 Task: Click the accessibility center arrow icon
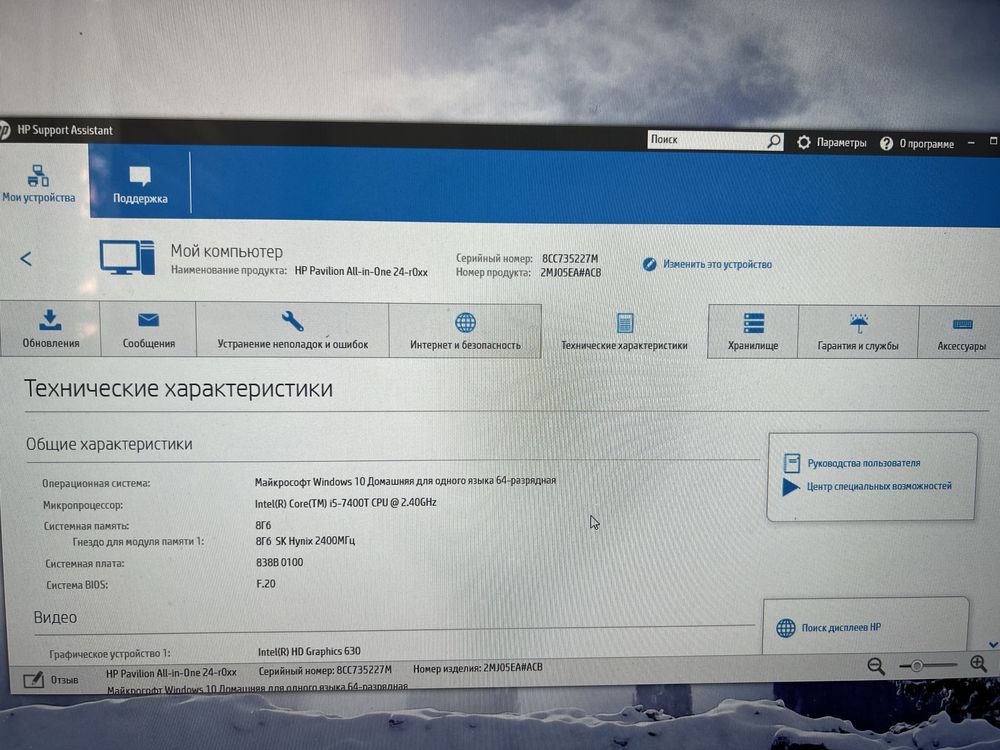click(791, 487)
